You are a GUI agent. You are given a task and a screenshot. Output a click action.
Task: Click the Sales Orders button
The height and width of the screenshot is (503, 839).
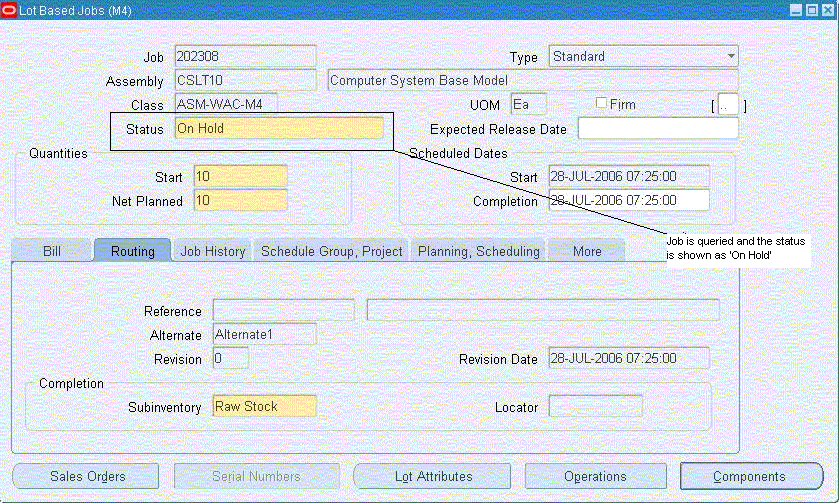pyautogui.click(x=86, y=476)
